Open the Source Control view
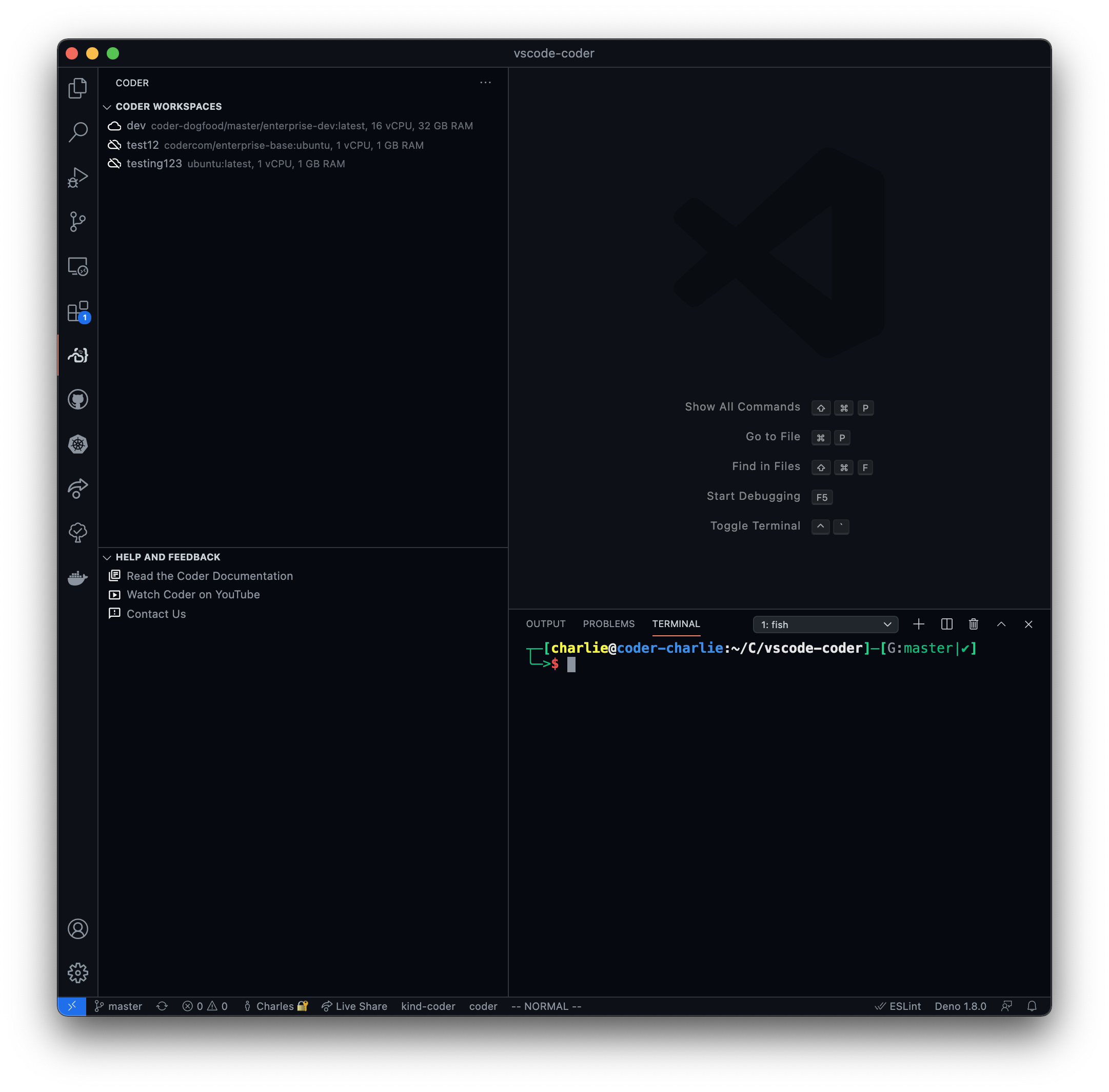Screen dimensions: 1109x1092 [77, 221]
